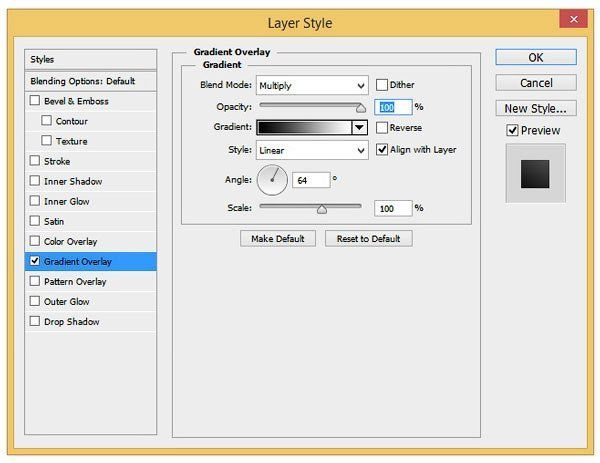Uncheck Align with Layer
Image resolution: width=600 pixels, height=463 pixels.
point(382,149)
